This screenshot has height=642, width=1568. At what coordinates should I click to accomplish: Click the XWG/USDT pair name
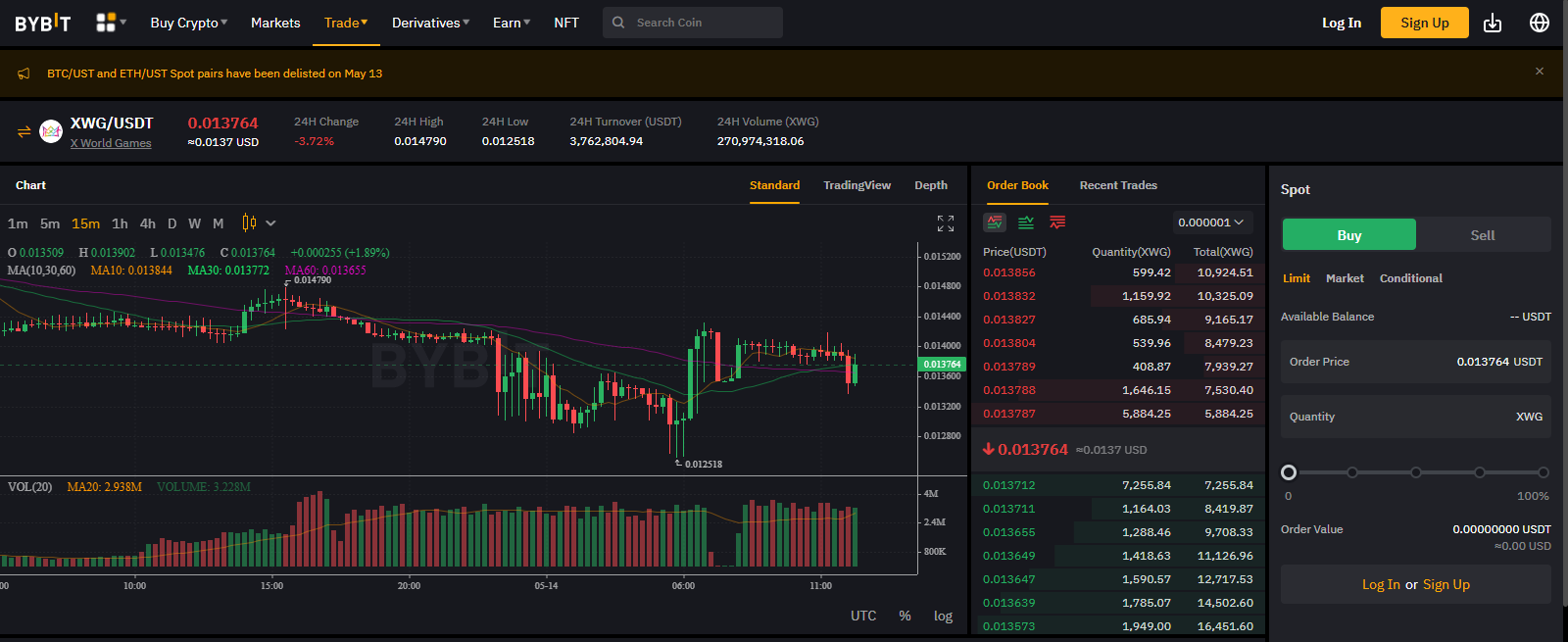(x=112, y=123)
